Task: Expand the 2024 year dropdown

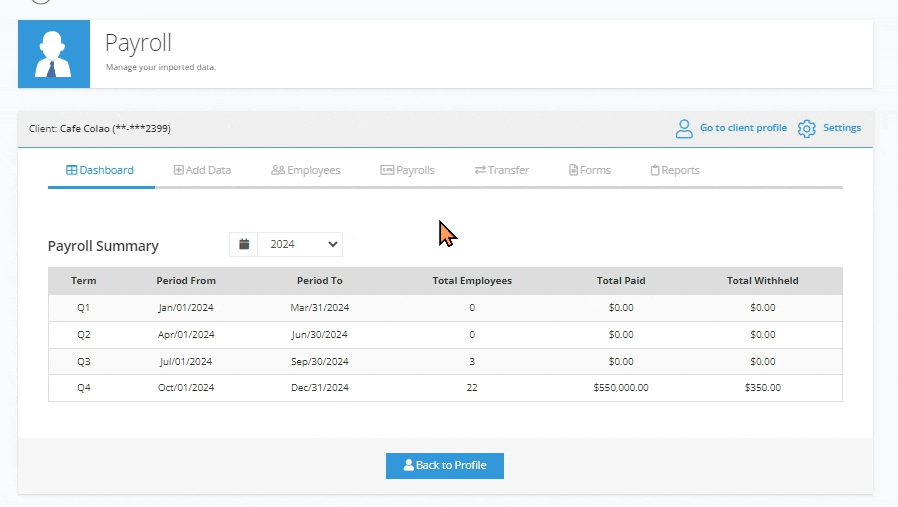Action: click(300, 244)
